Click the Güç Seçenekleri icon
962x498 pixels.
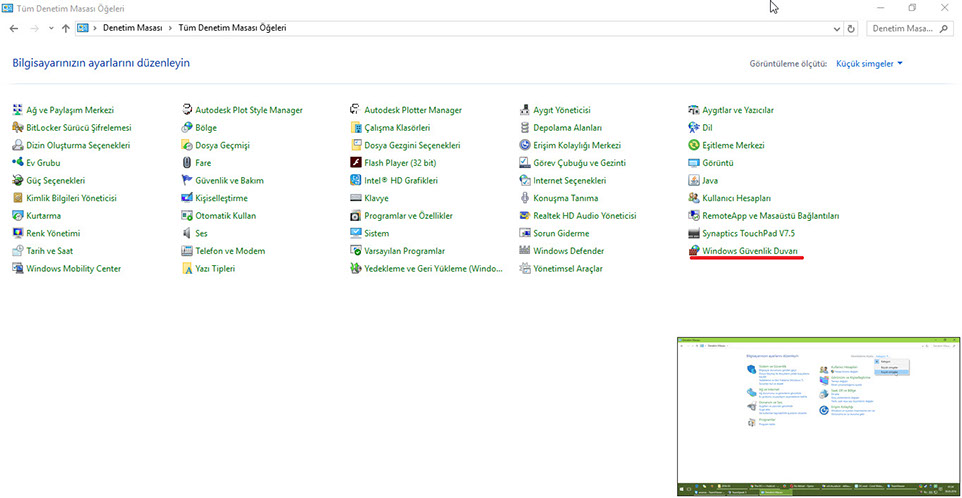click(x=17, y=181)
